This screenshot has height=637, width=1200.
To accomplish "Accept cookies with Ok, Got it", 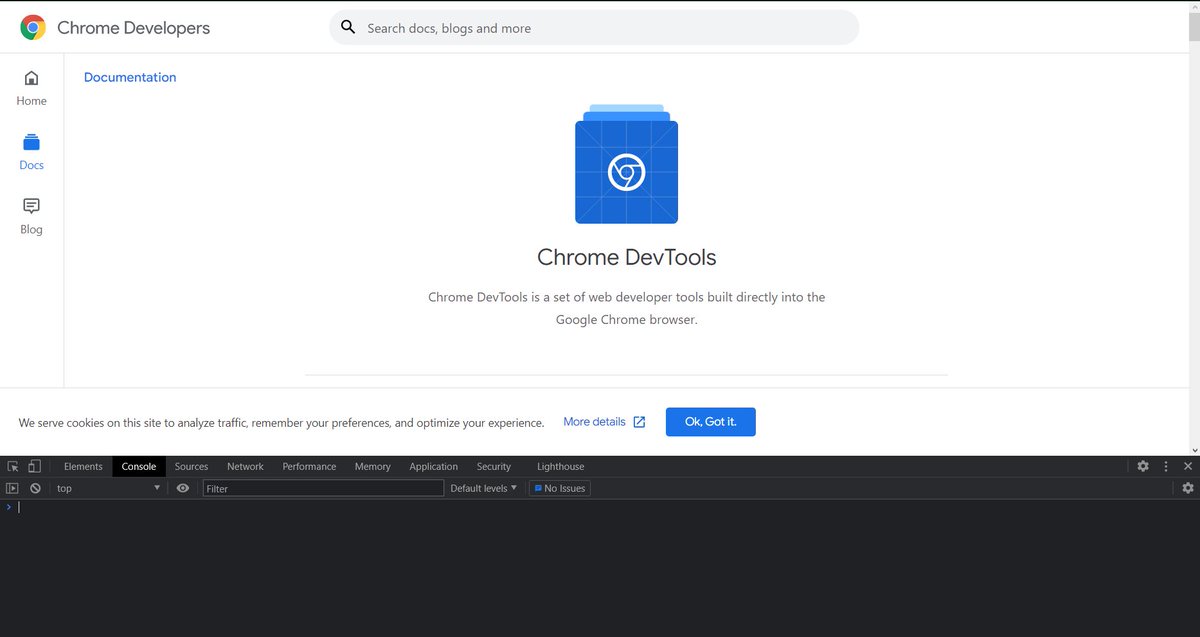I will click(710, 422).
